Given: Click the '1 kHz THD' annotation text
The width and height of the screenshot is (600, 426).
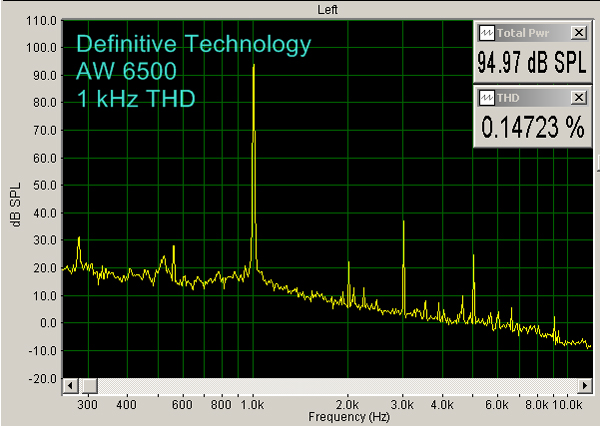Looking at the screenshot, I should [x=136, y=99].
